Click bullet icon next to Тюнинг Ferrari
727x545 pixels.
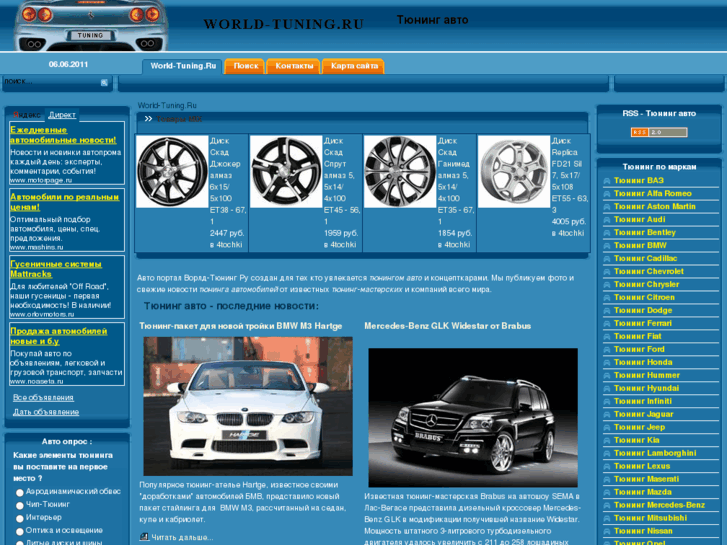(x=606, y=324)
